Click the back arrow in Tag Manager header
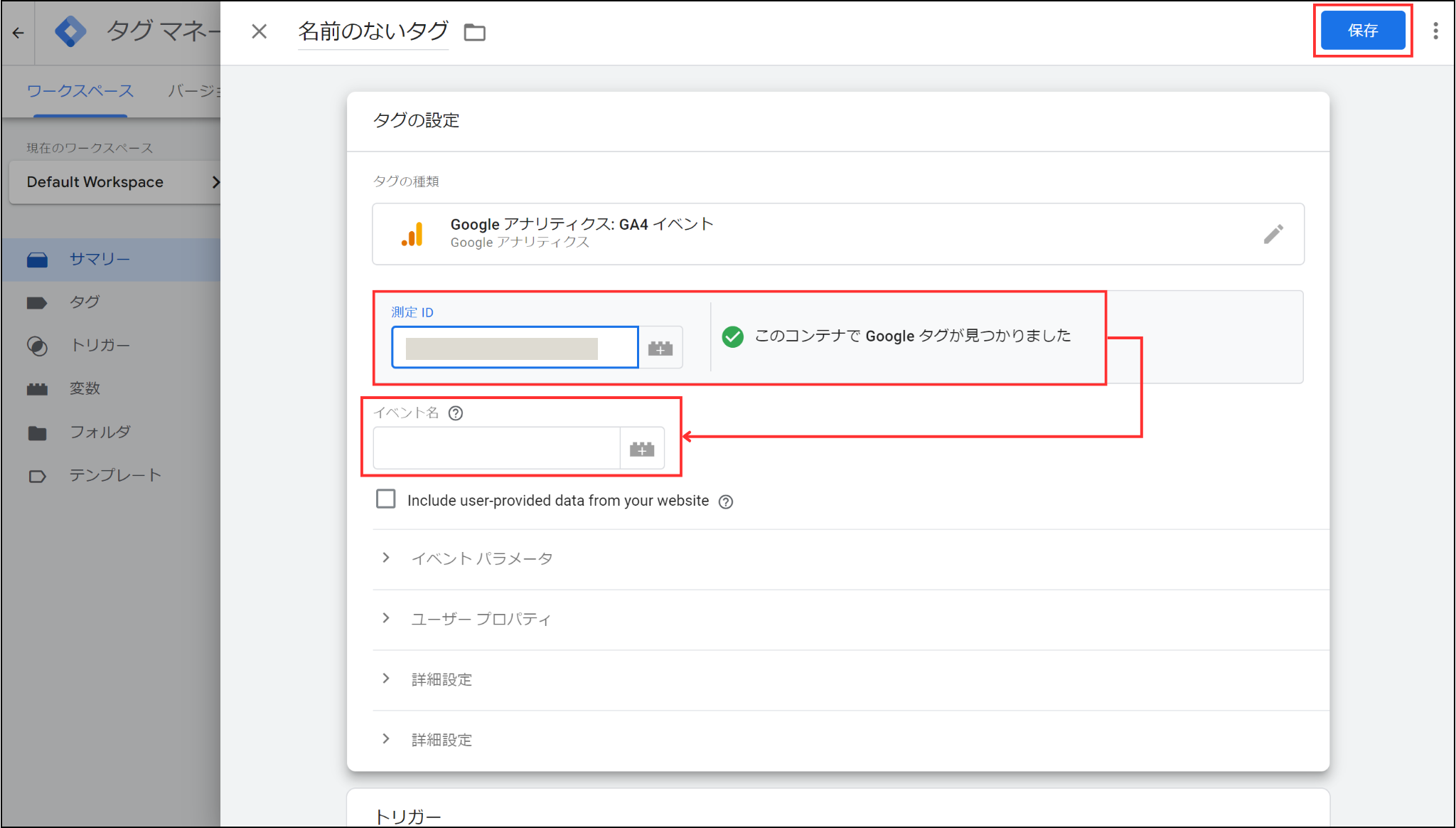Screen dimensions: 1456x828 [18, 33]
